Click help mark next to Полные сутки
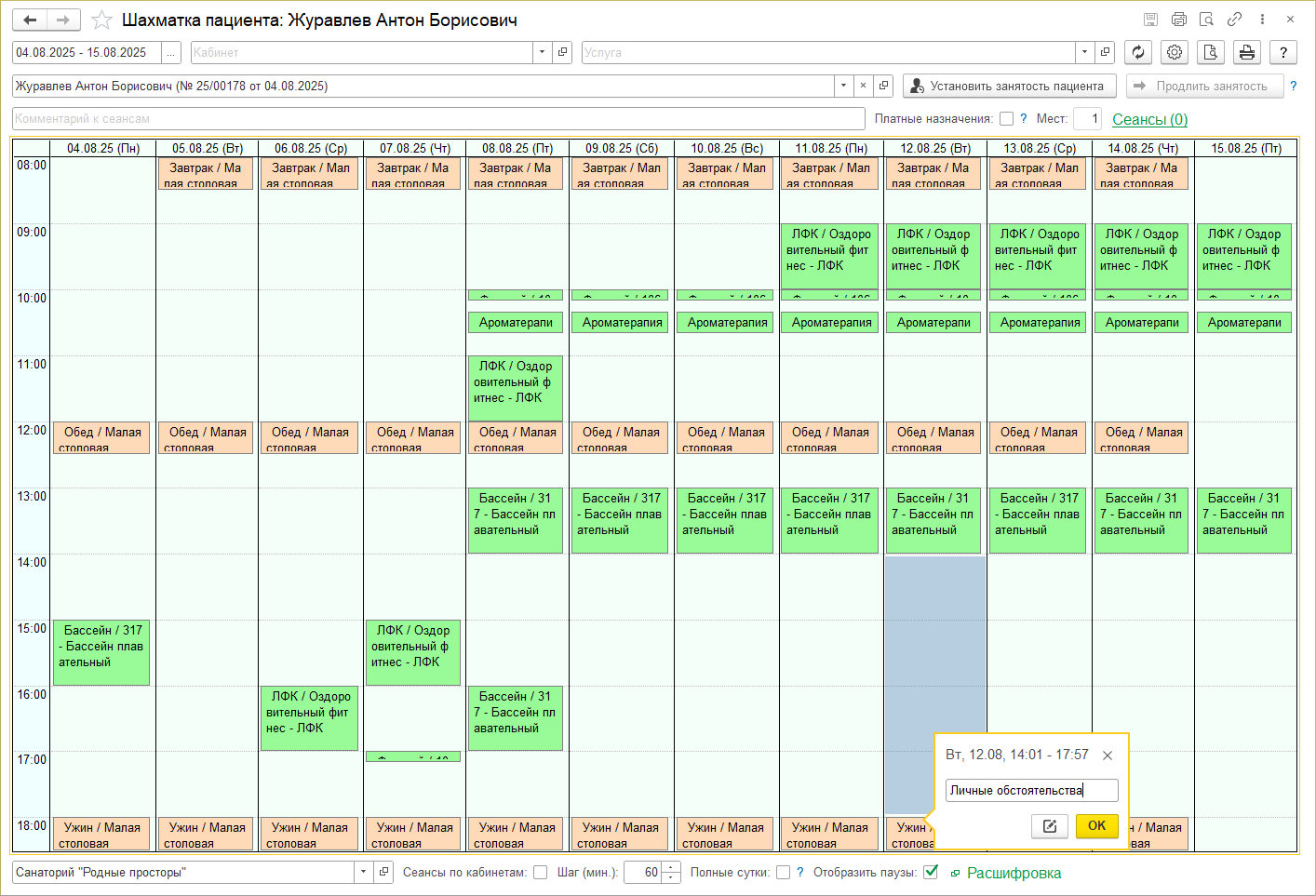1316x896 pixels. 800,873
